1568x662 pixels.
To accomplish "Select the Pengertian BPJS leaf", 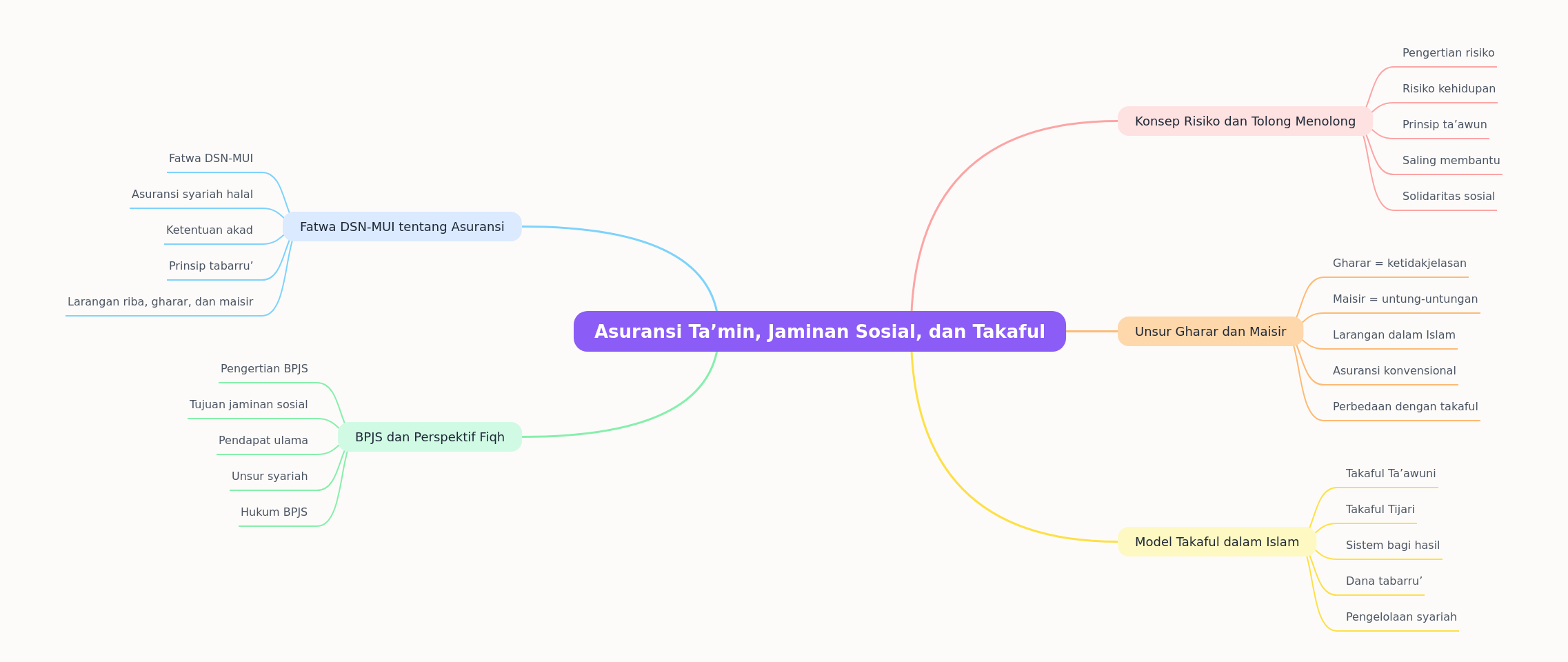I will pyautogui.click(x=264, y=369).
